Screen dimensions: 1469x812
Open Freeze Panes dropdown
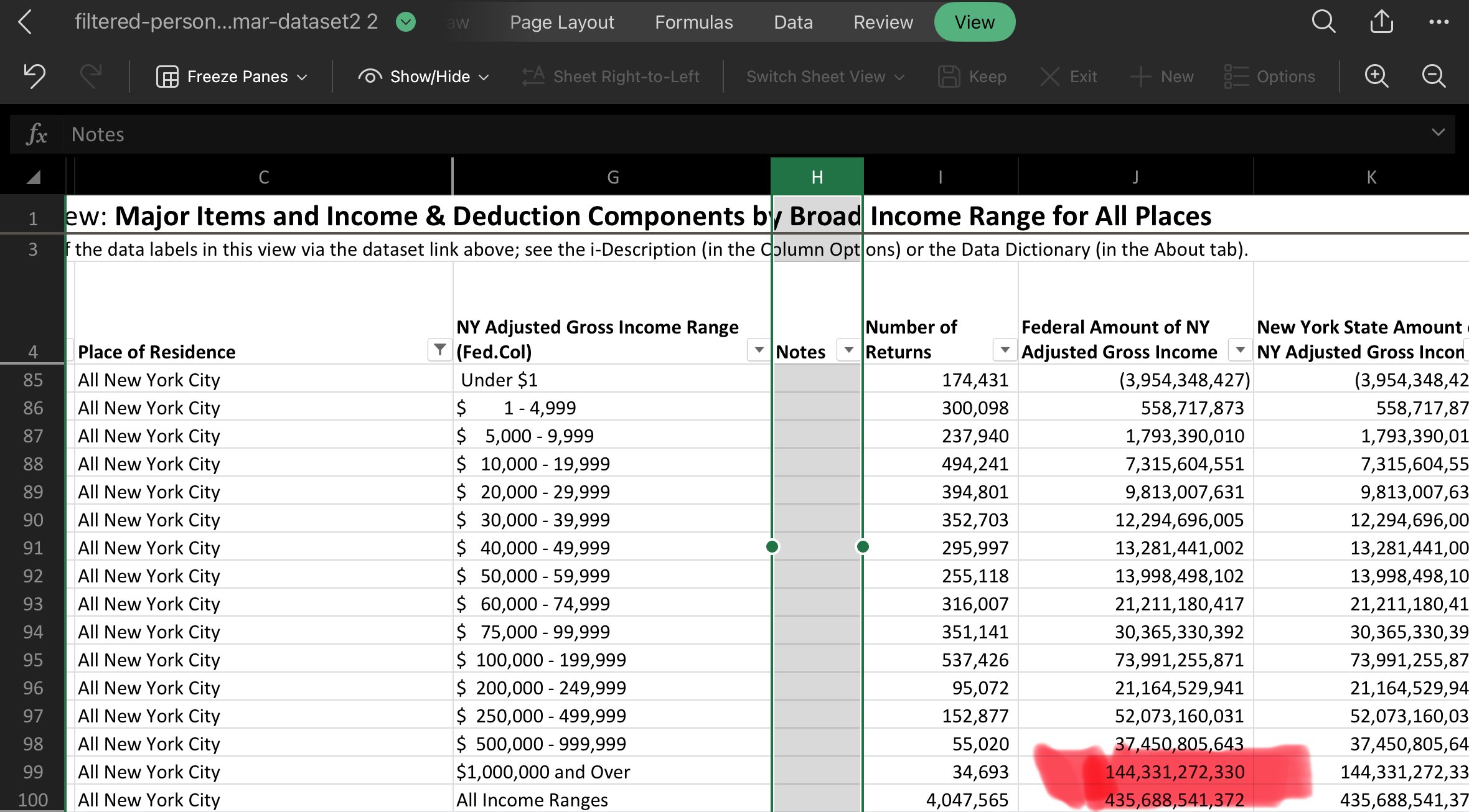pos(232,77)
